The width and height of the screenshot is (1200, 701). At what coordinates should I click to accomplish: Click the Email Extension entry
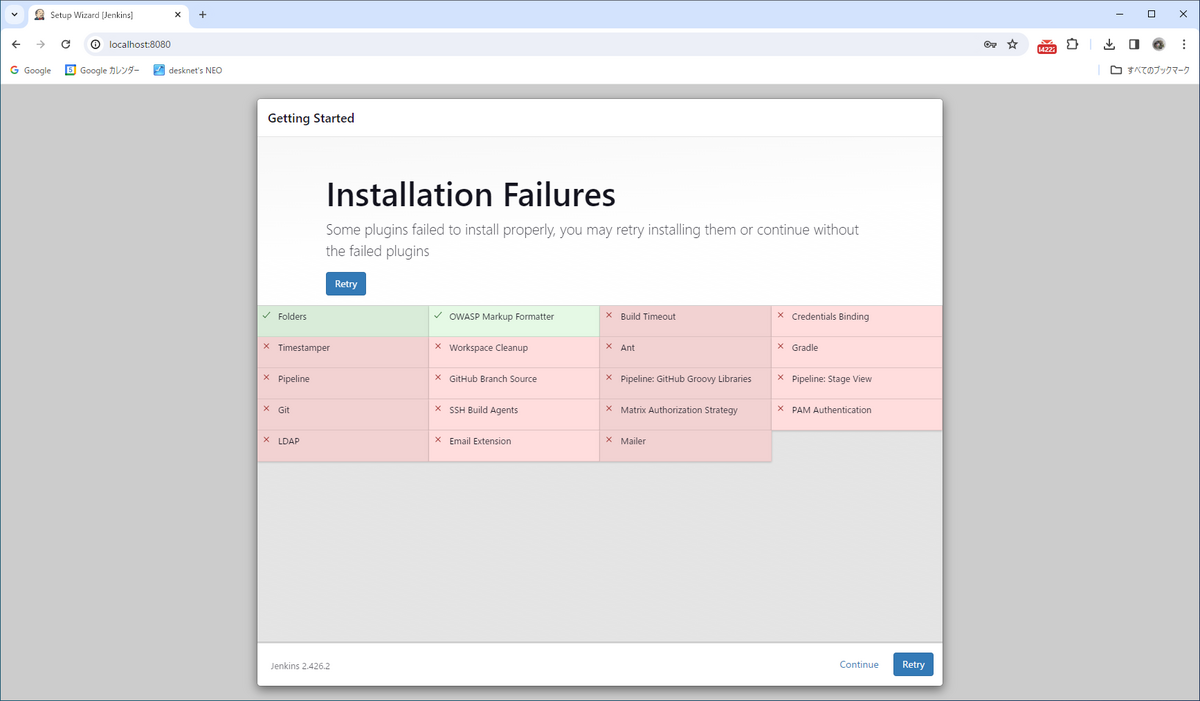pyautogui.click(x=514, y=445)
